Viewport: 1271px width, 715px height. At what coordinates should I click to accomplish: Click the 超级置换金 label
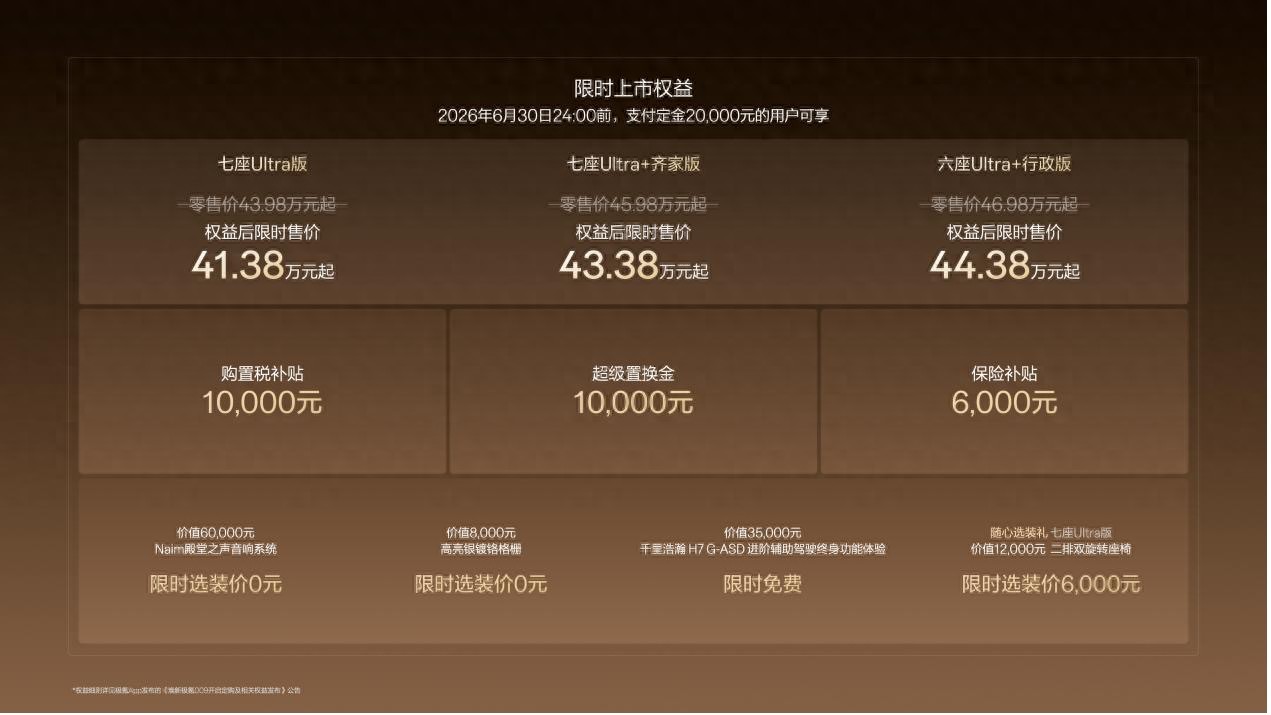click(633, 374)
